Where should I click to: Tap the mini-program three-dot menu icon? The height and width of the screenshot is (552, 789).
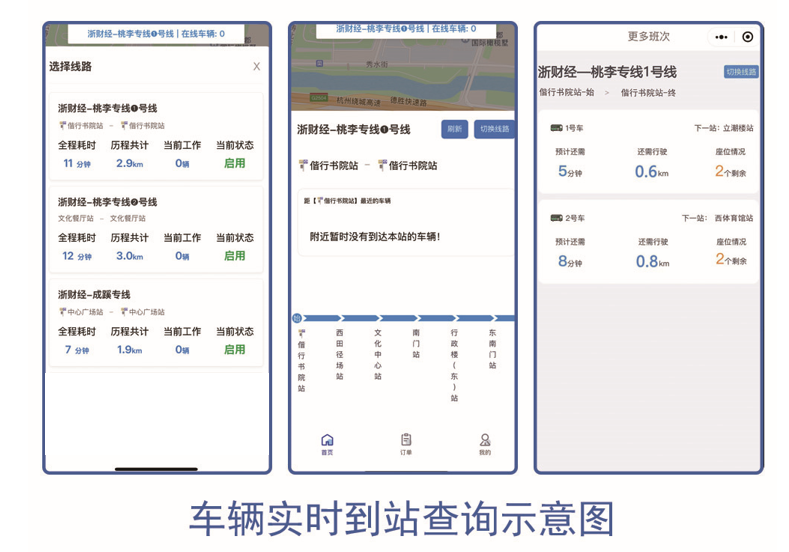[722, 37]
